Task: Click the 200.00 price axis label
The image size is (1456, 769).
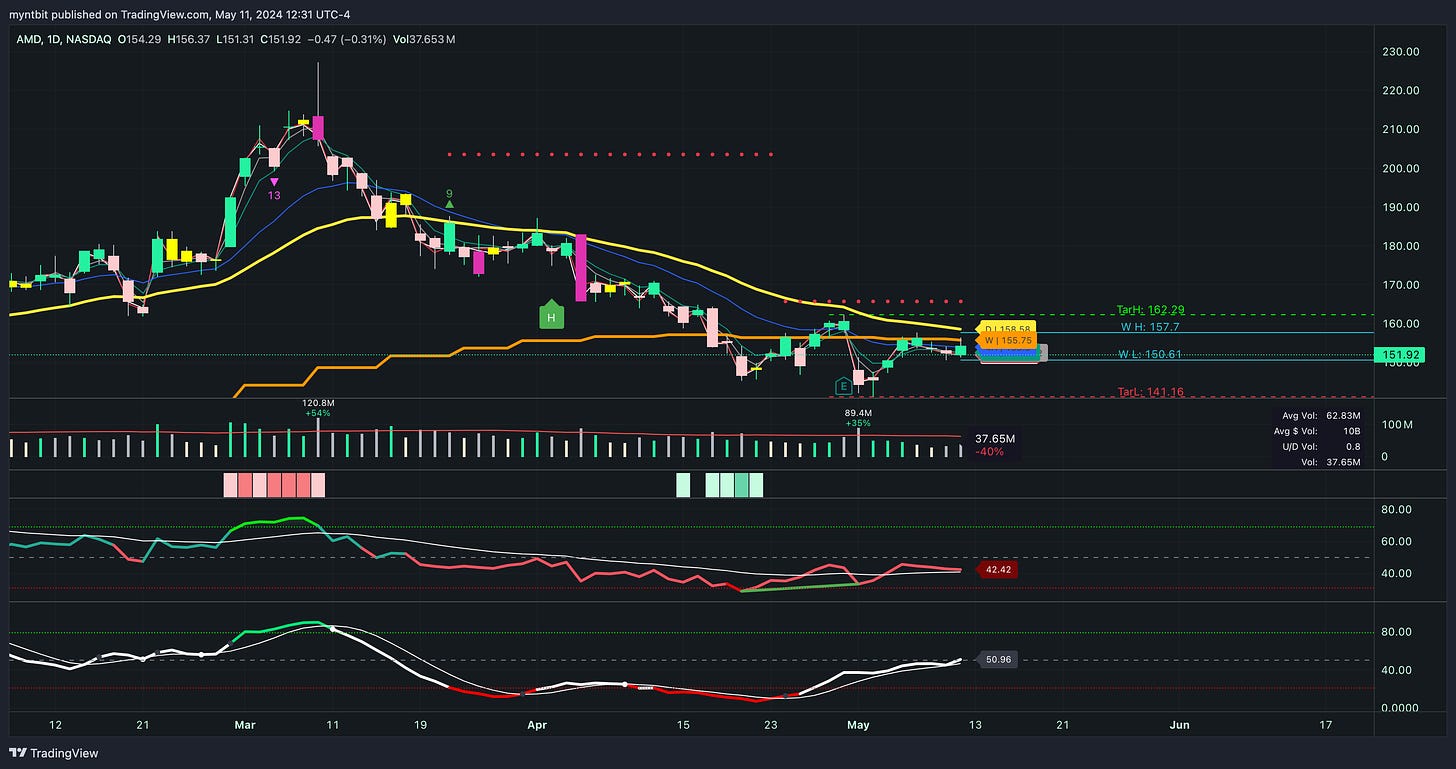Action: [1399, 168]
